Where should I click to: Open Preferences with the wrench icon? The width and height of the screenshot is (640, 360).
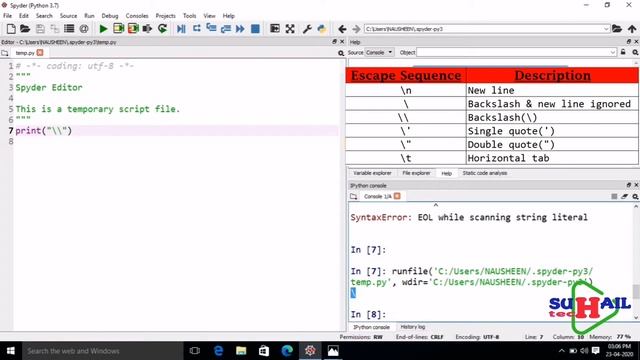307,29
